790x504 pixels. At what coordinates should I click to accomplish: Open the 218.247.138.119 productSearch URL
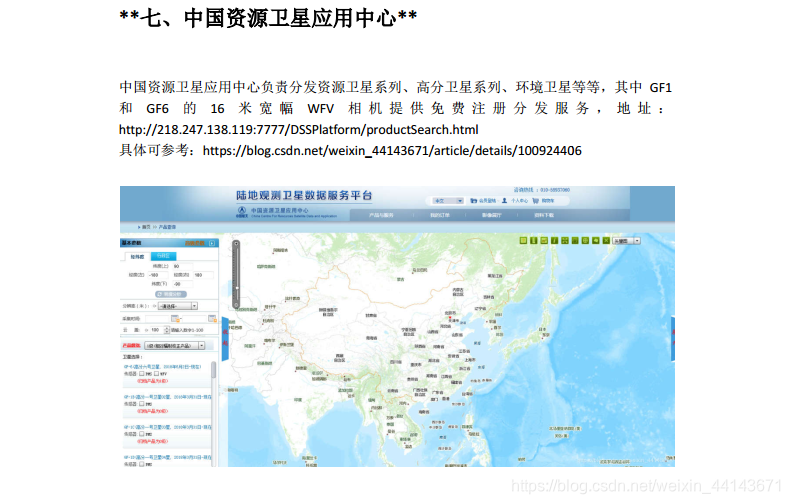click(x=298, y=130)
